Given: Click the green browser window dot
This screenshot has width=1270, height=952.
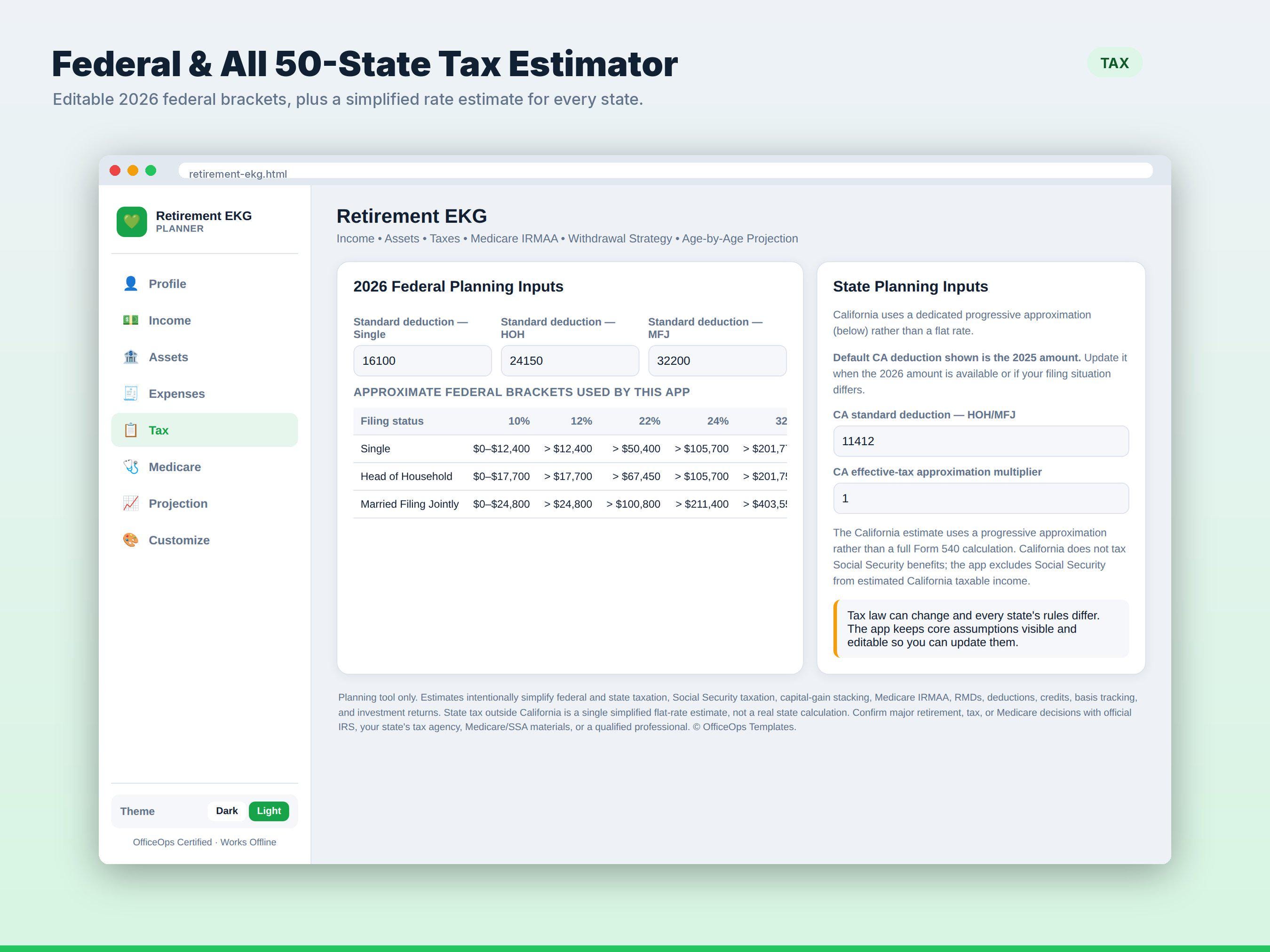Looking at the screenshot, I should [x=151, y=171].
